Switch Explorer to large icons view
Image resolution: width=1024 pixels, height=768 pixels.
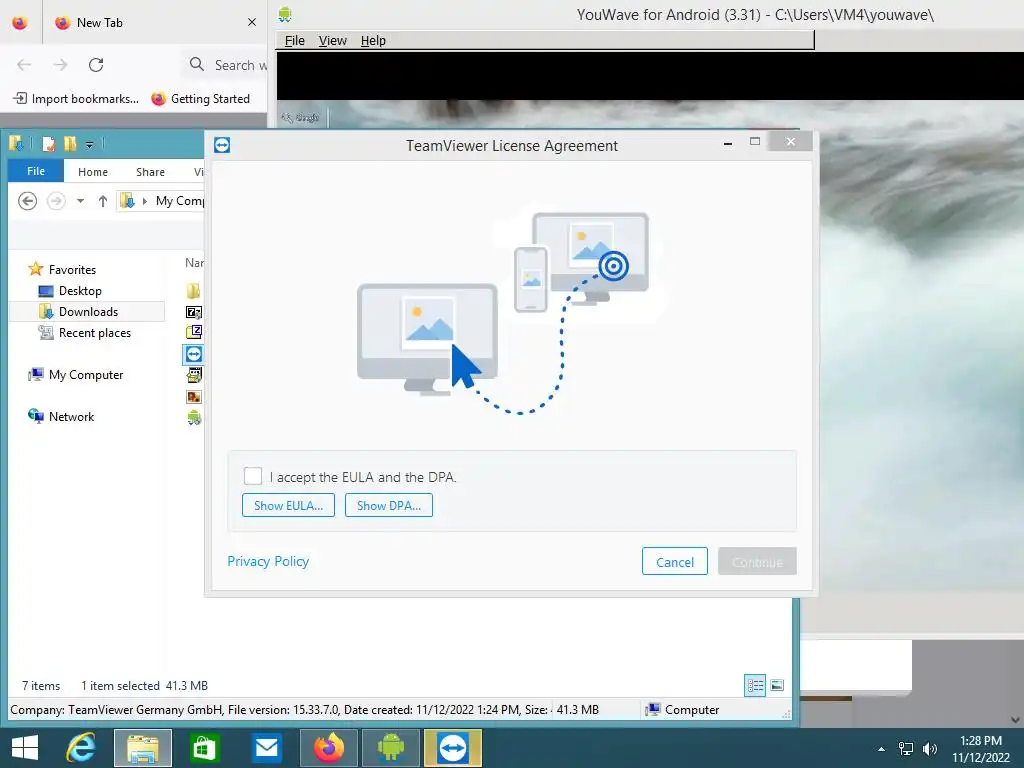pyautogui.click(x=776, y=685)
